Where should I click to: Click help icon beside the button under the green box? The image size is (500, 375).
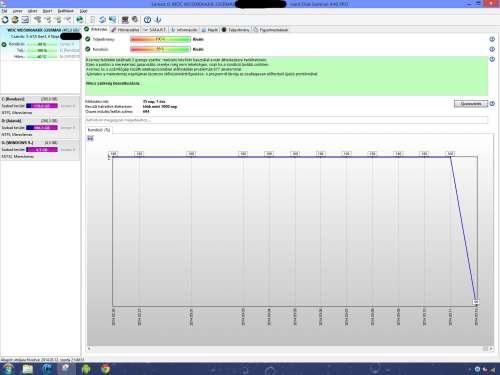(x=492, y=104)
